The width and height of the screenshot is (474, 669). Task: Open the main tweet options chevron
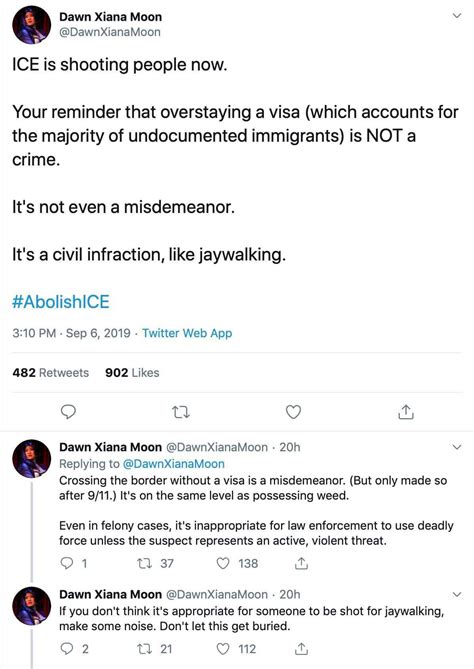pyautogui.click(x=457, y=16)
